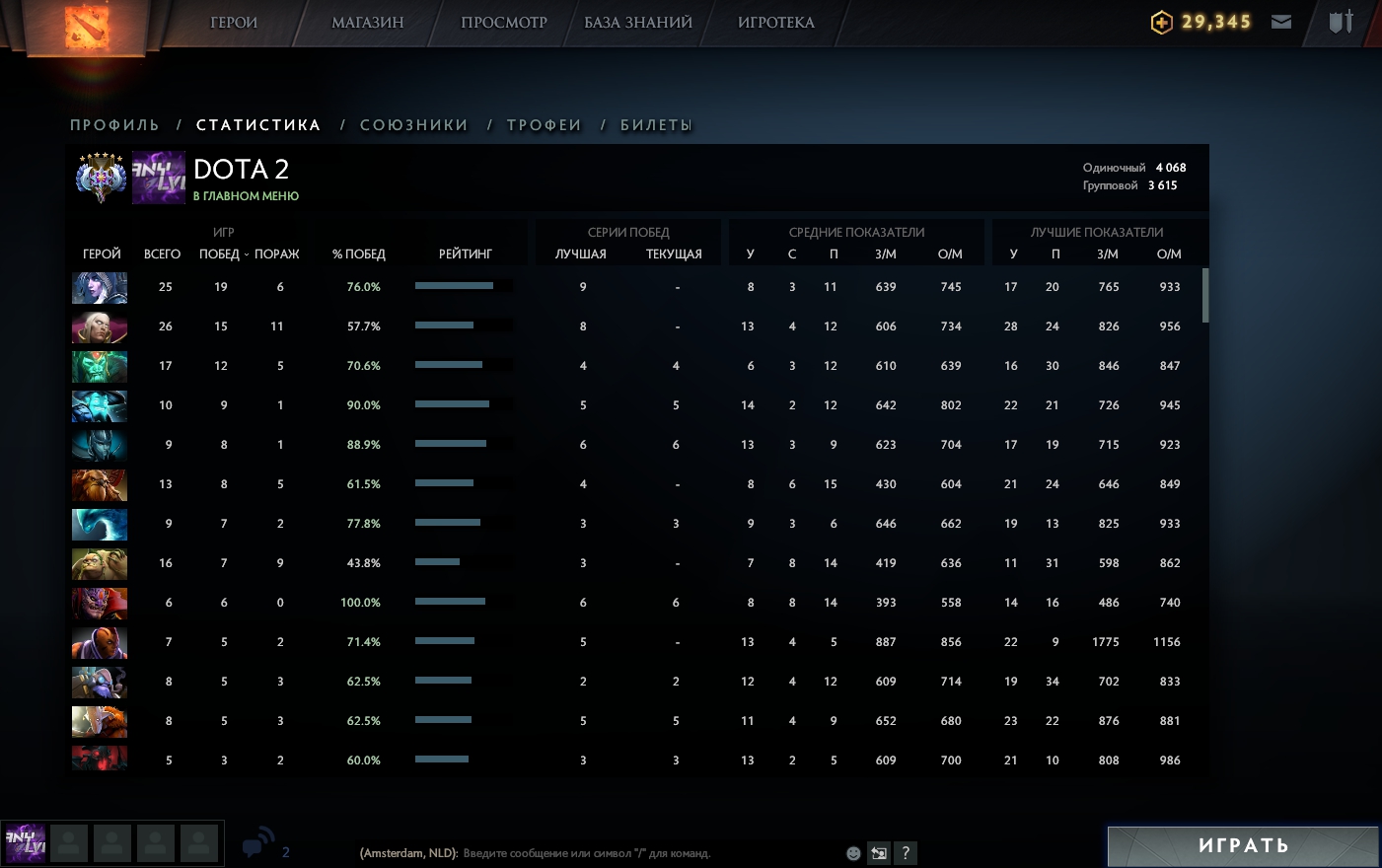This screenshot has width=1382, height=868.
Task: Switch to the ПРОФИЛЬ tab
Action: click(x=114, y=125)
